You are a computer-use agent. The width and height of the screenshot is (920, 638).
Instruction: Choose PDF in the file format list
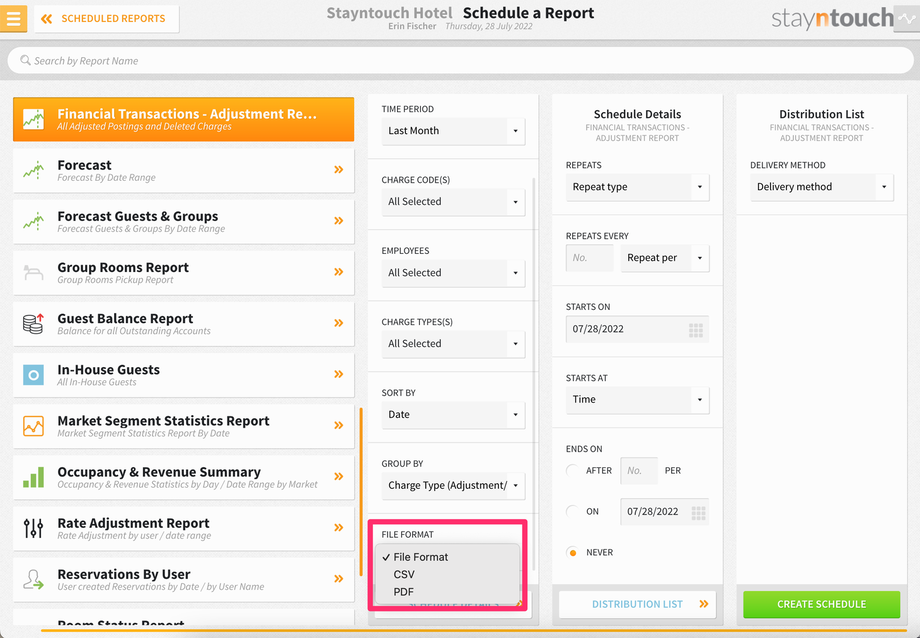point(447,592)
